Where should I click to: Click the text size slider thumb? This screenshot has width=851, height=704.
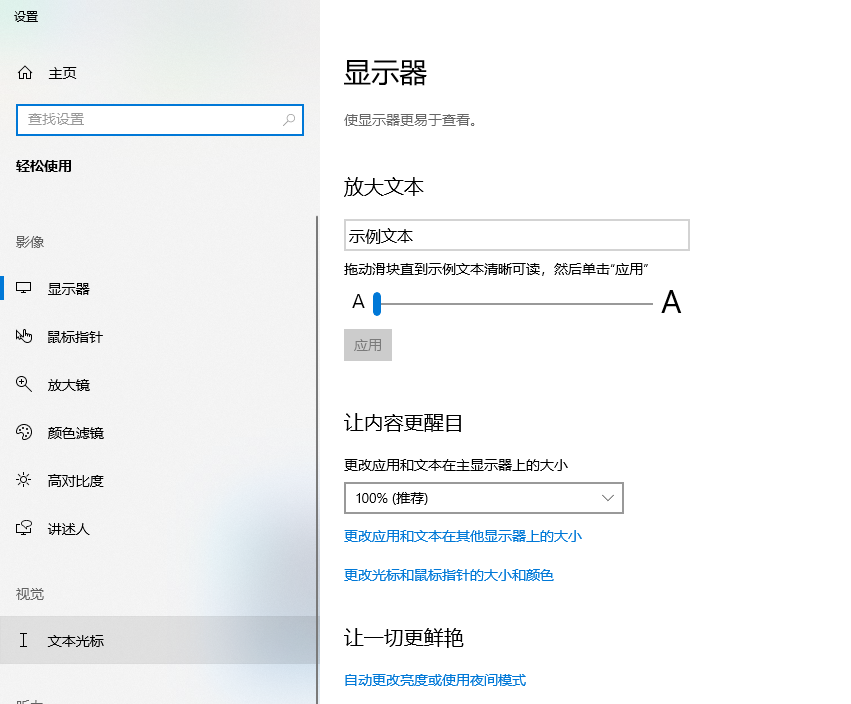coord(377,302)
